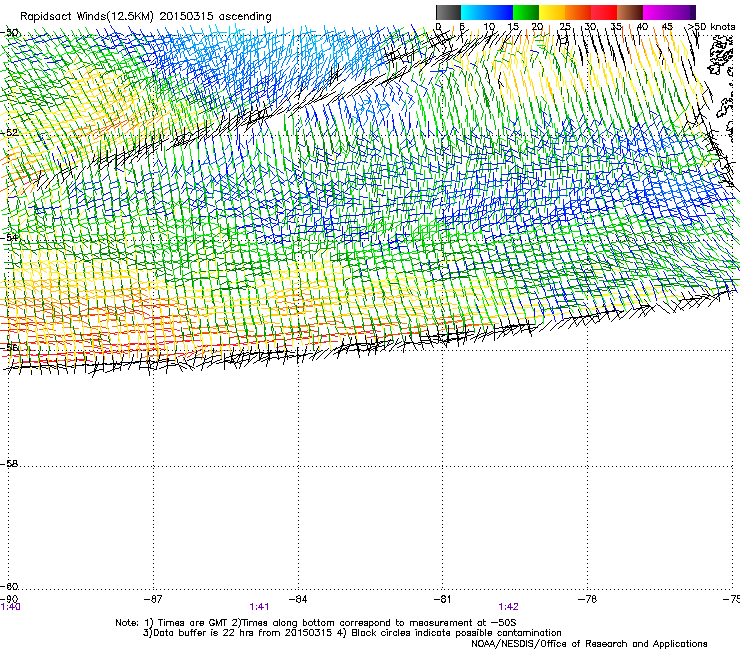
Task: Click the coastline outline at the top right
Action: coord(721,57)
